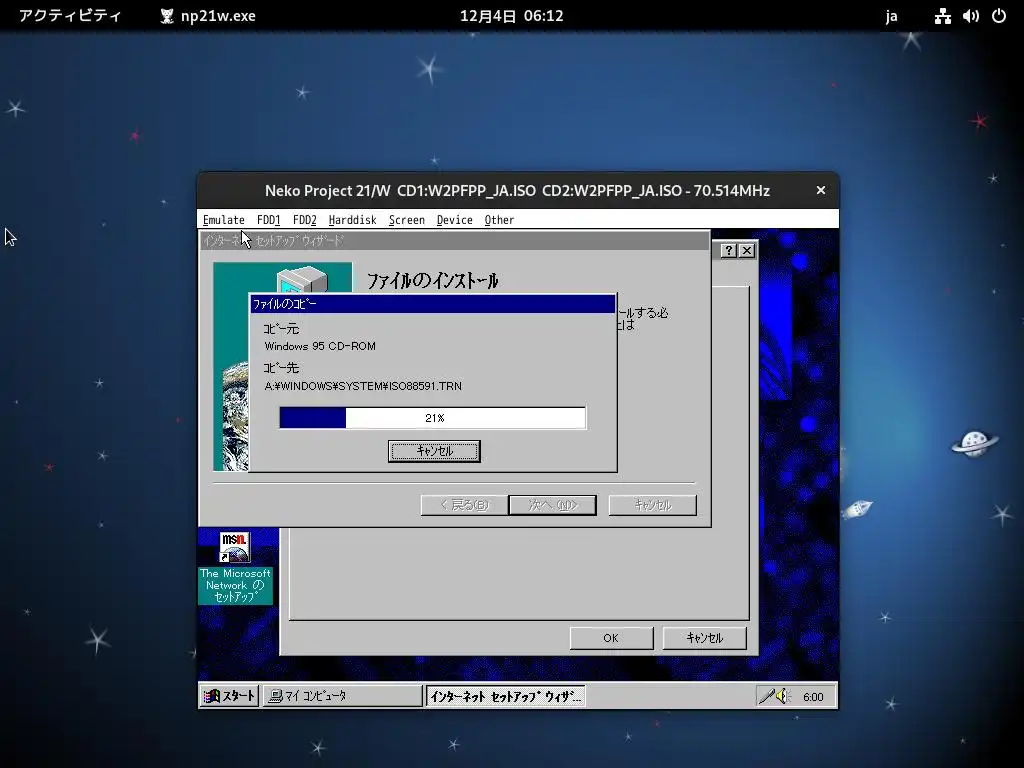Click the help question mark button

click(x=729, y=251)
